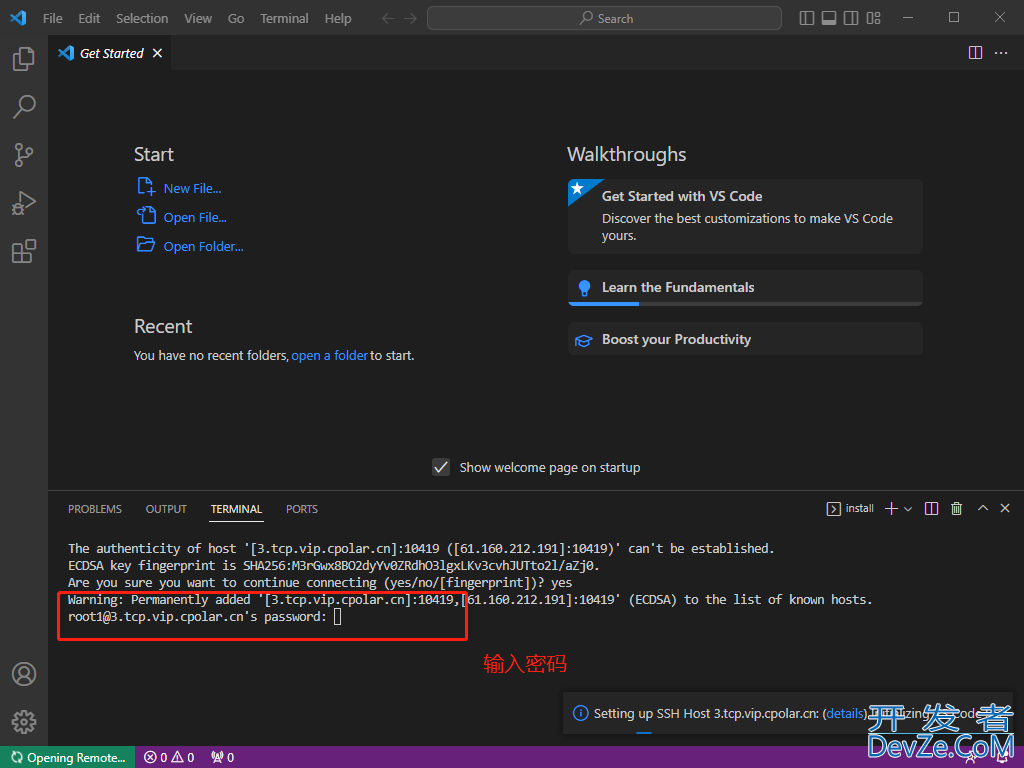Click the Open File... link
This screenshot has height=768, width=1024.
pyautogui.click(x=195, y=217)
